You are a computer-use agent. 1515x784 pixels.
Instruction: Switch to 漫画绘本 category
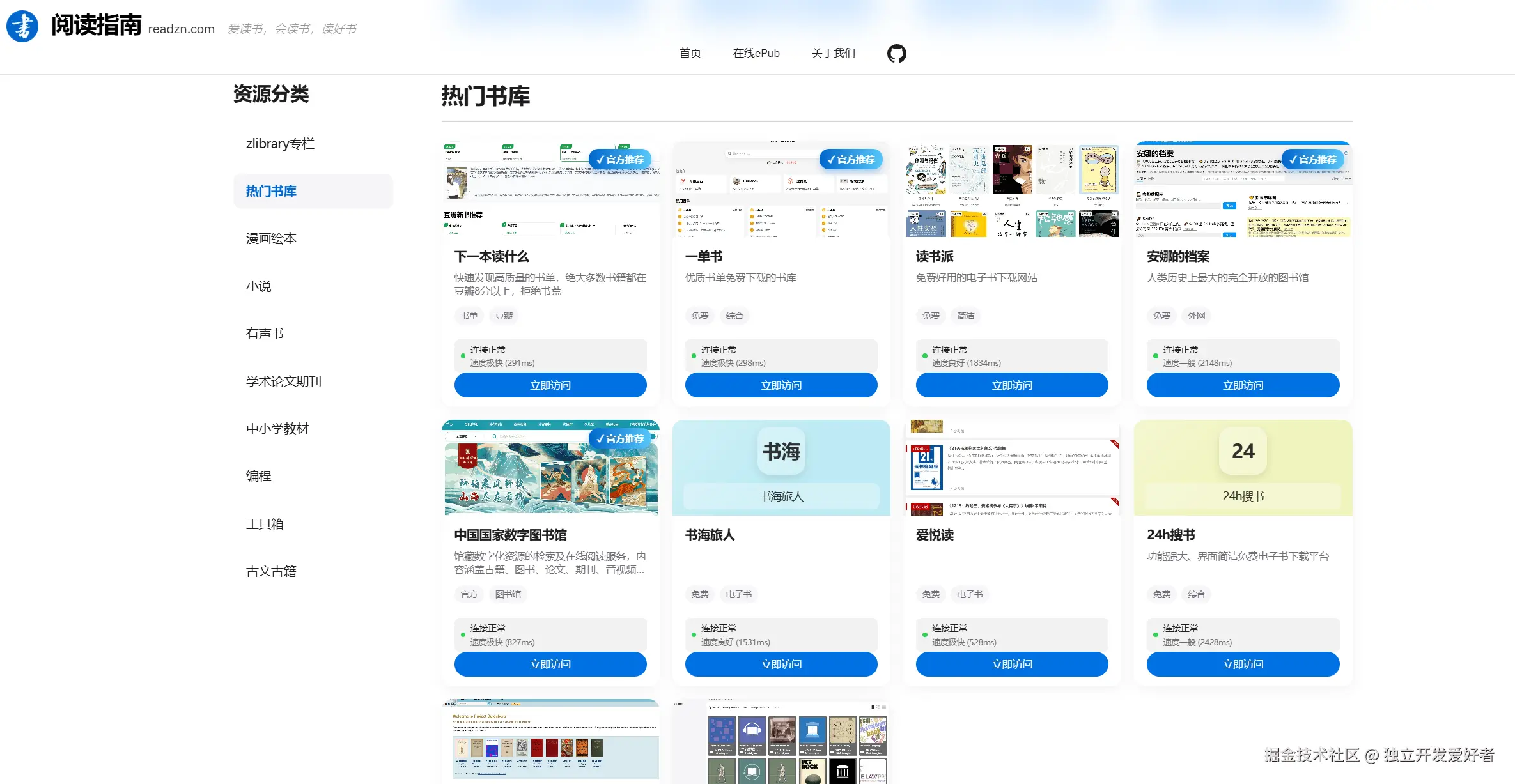coord(271,238)
